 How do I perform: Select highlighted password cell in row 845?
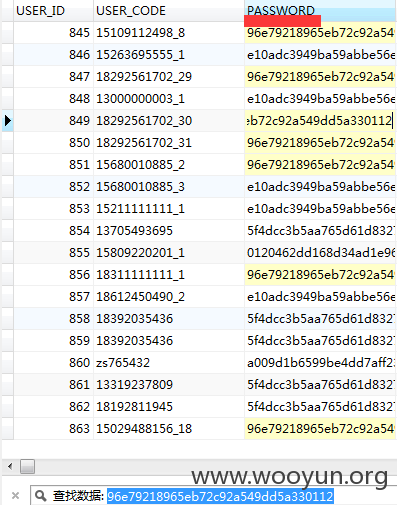[320, 33]
